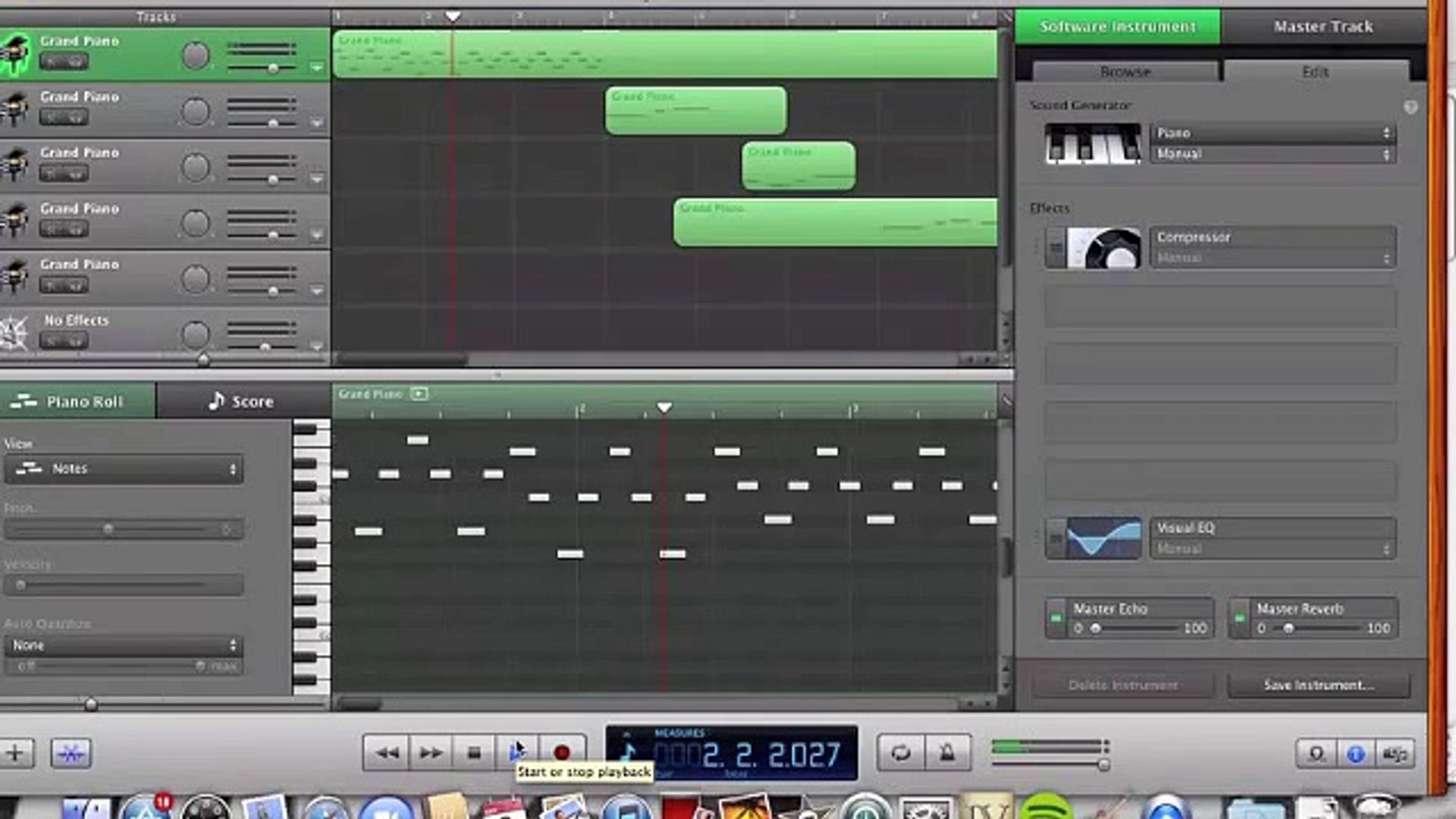The image size is (1456, 819).
Task: Mute the highlighted green Grand Piano track
Action: pyautogui.click(x=52, y=62)
